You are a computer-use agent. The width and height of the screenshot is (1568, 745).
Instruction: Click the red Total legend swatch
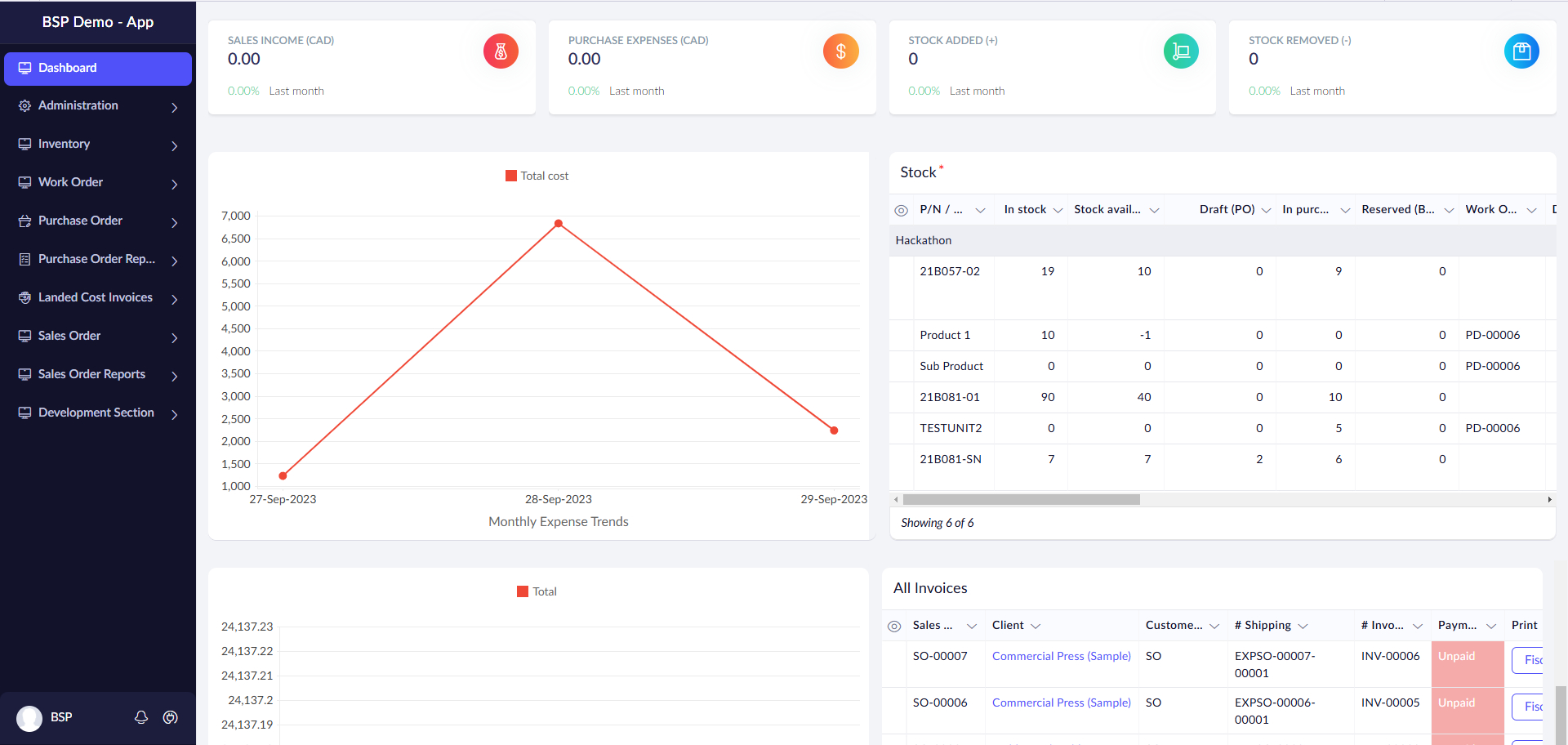coord(523,591)
